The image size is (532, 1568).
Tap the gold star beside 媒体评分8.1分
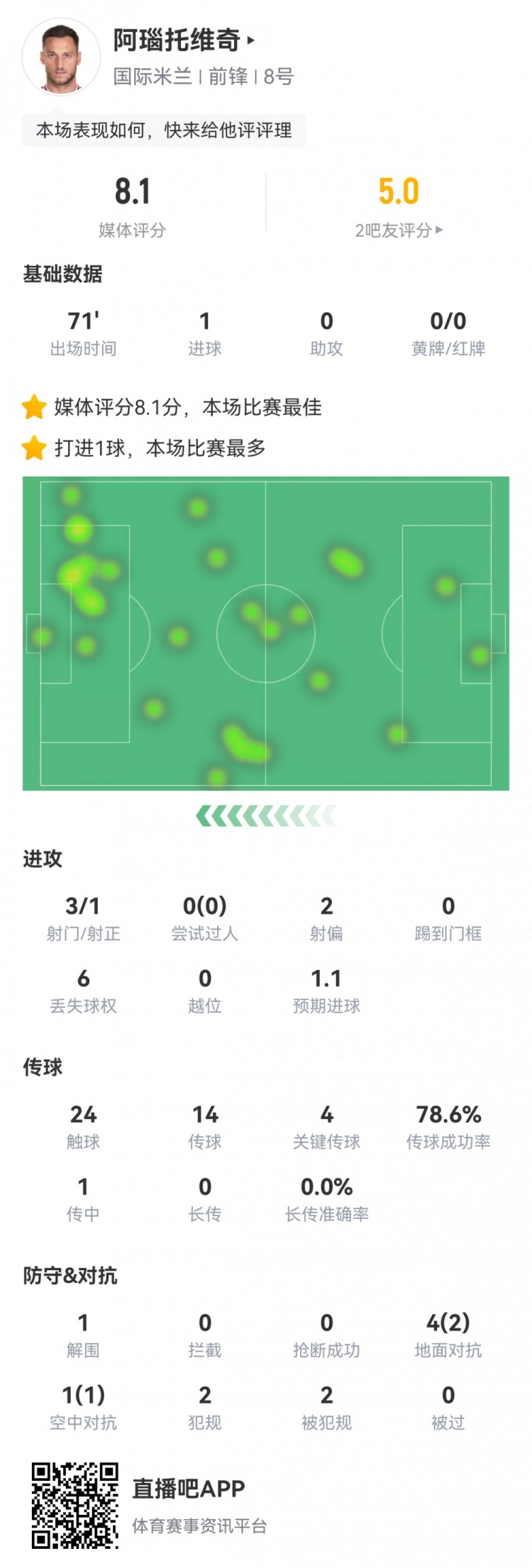point(33,407)
